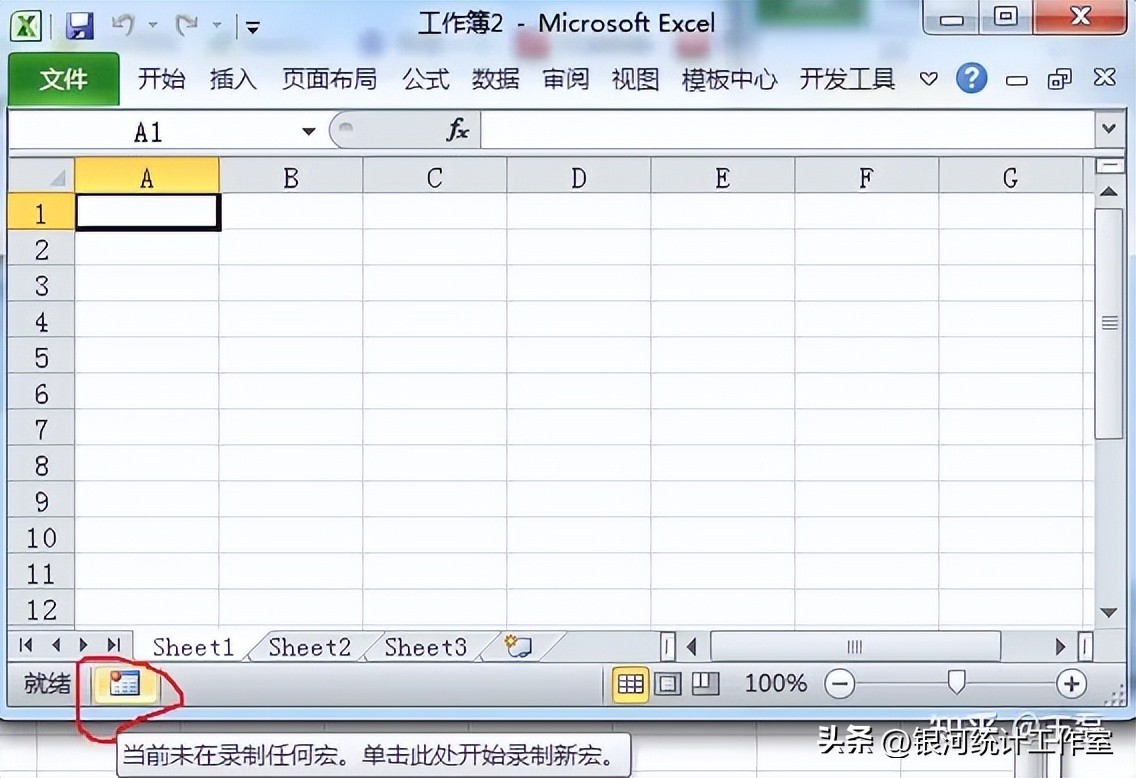The width and height of the screenshot is (1136, 778).
Task: Go to previous sheet tab arrow
Action: click(56, 645)
